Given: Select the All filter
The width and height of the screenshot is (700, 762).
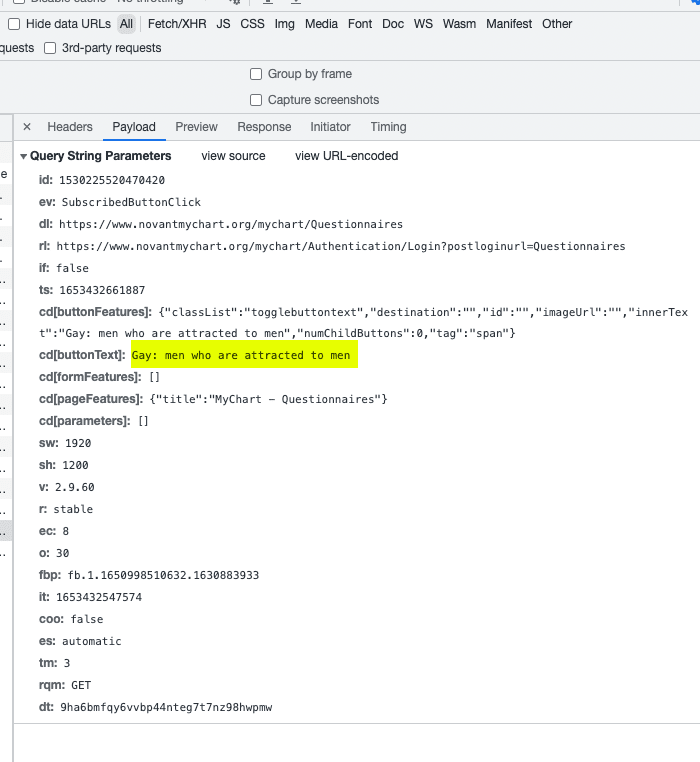Looking at the screenshot, I should point(126,24).
